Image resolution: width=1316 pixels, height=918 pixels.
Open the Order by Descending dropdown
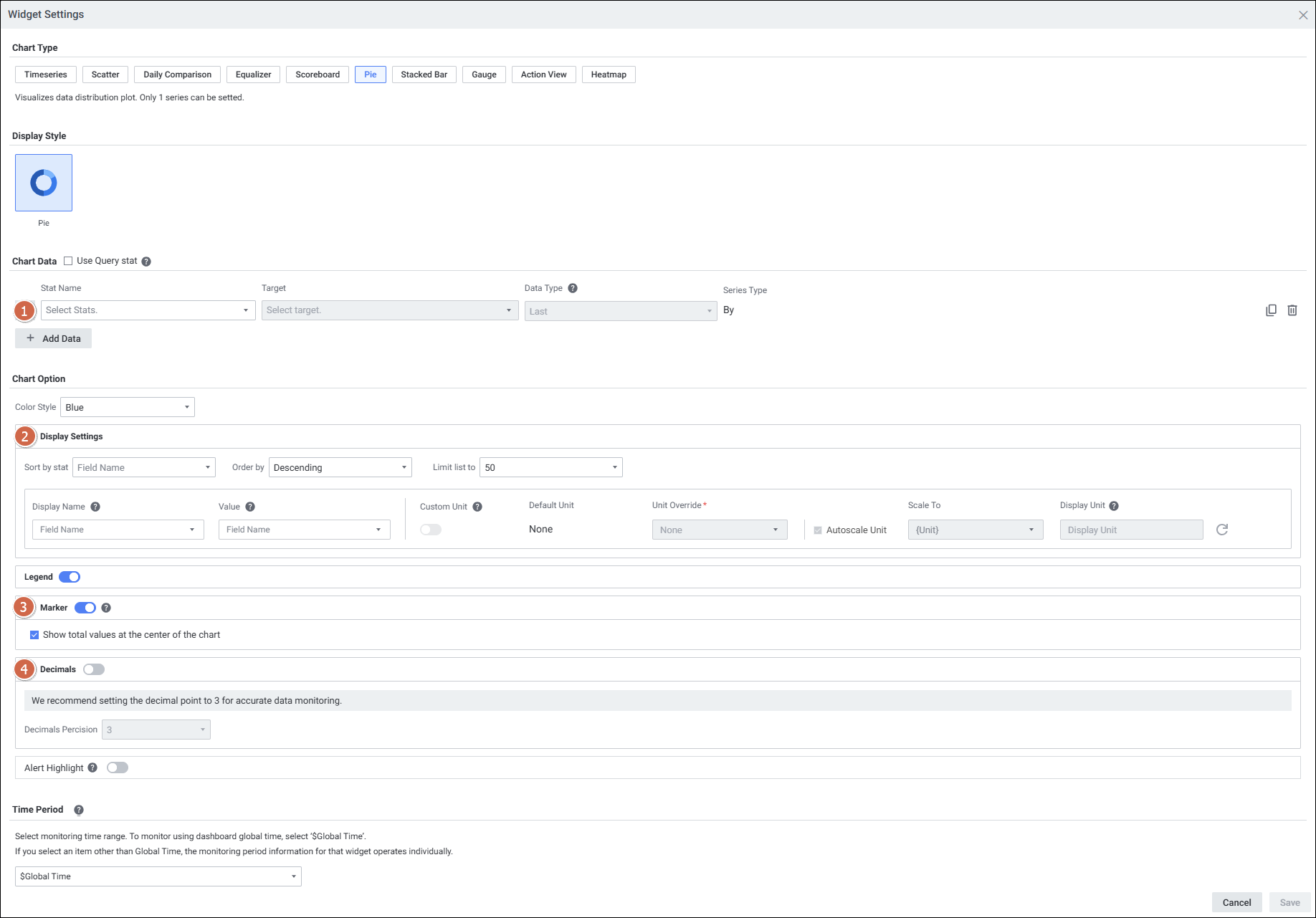coord(340,467)
